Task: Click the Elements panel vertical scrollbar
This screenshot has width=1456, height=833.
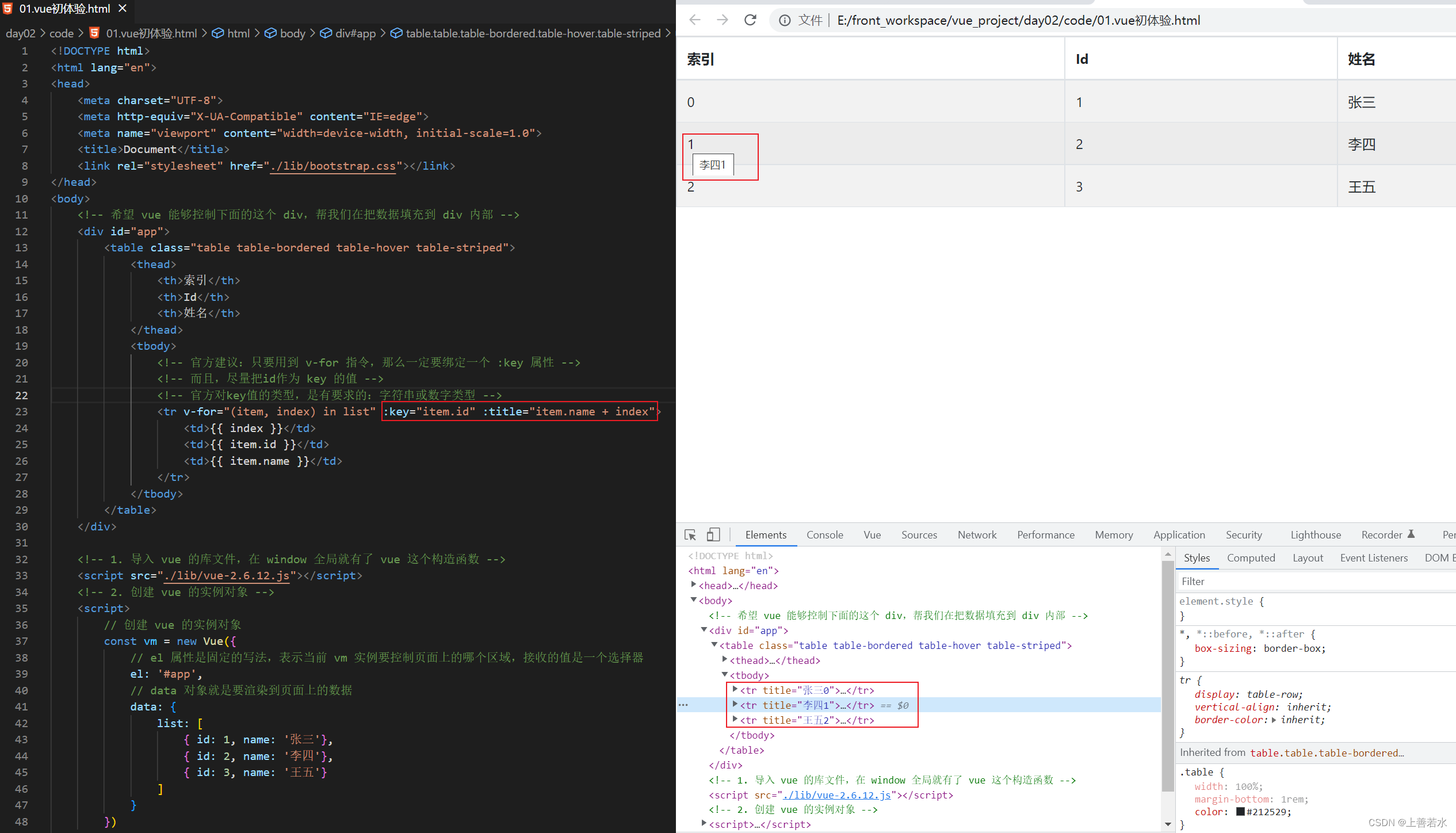Action: click(x=1167, y=676)
